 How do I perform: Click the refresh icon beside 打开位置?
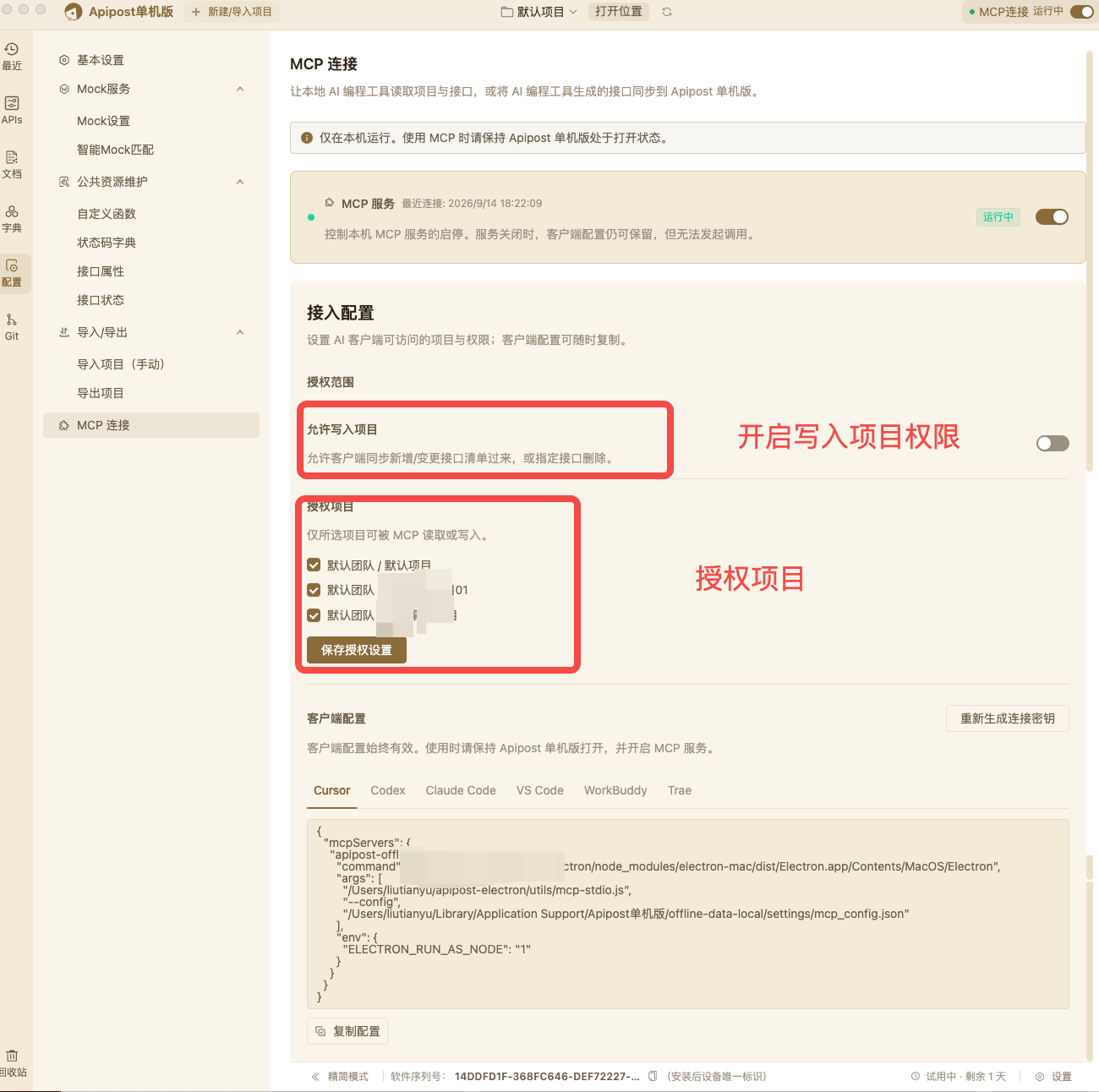667,12
